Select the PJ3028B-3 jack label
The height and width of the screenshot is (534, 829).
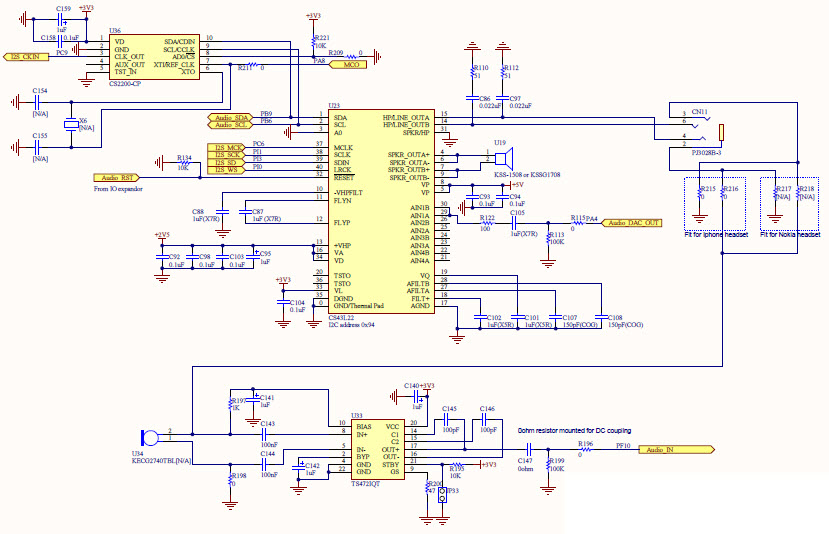click(x=706, y=152)
